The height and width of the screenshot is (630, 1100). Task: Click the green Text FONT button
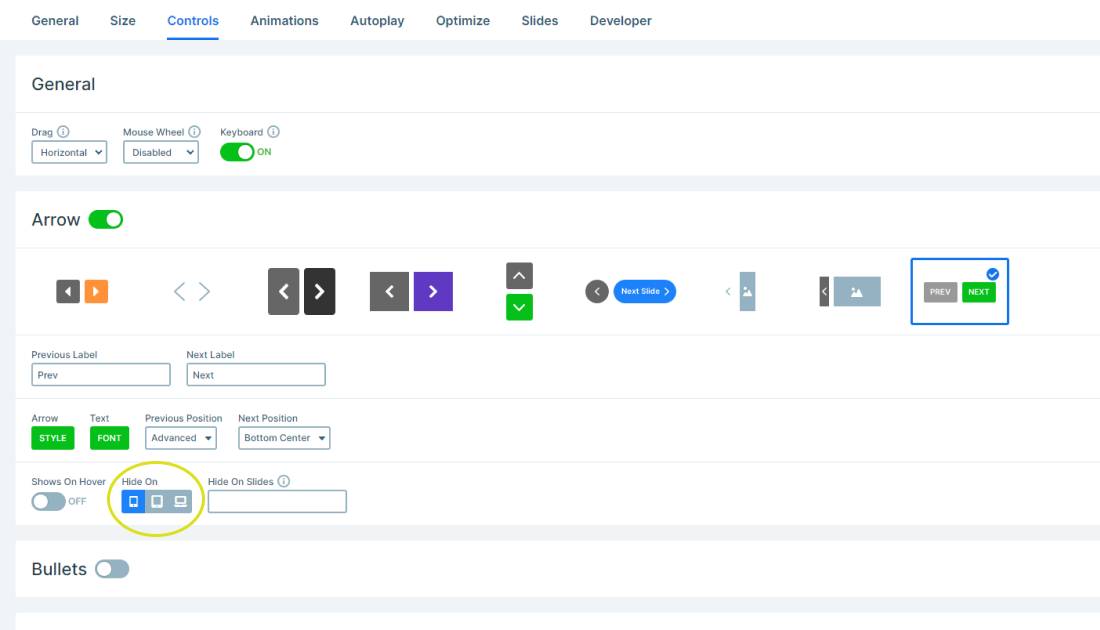click(x=109, y=438)
